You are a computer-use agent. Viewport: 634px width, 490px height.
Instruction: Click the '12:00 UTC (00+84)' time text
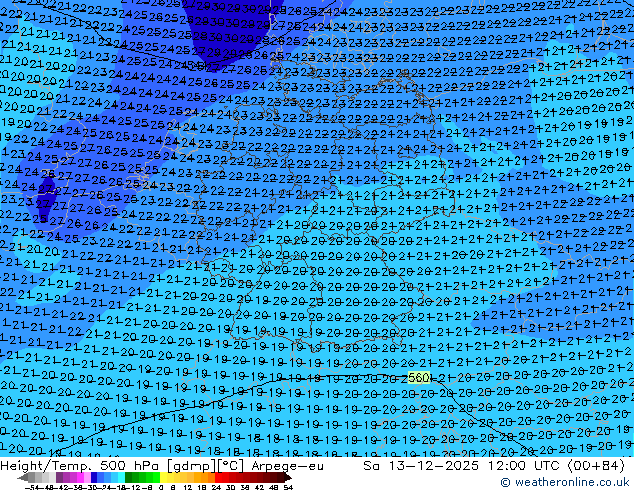point(556,466)
